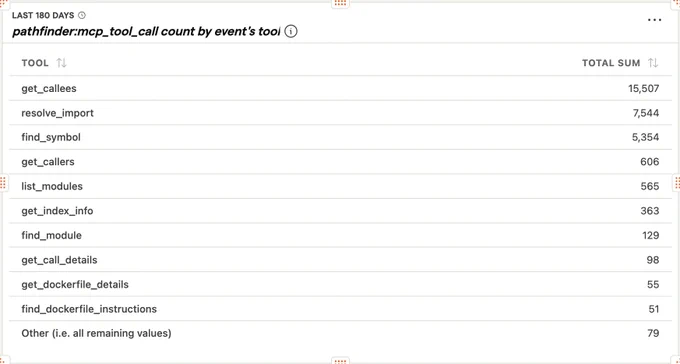This screenshot has width=680, height=364.
Task: Click the left edge resize handle
Action: (3, 183)
